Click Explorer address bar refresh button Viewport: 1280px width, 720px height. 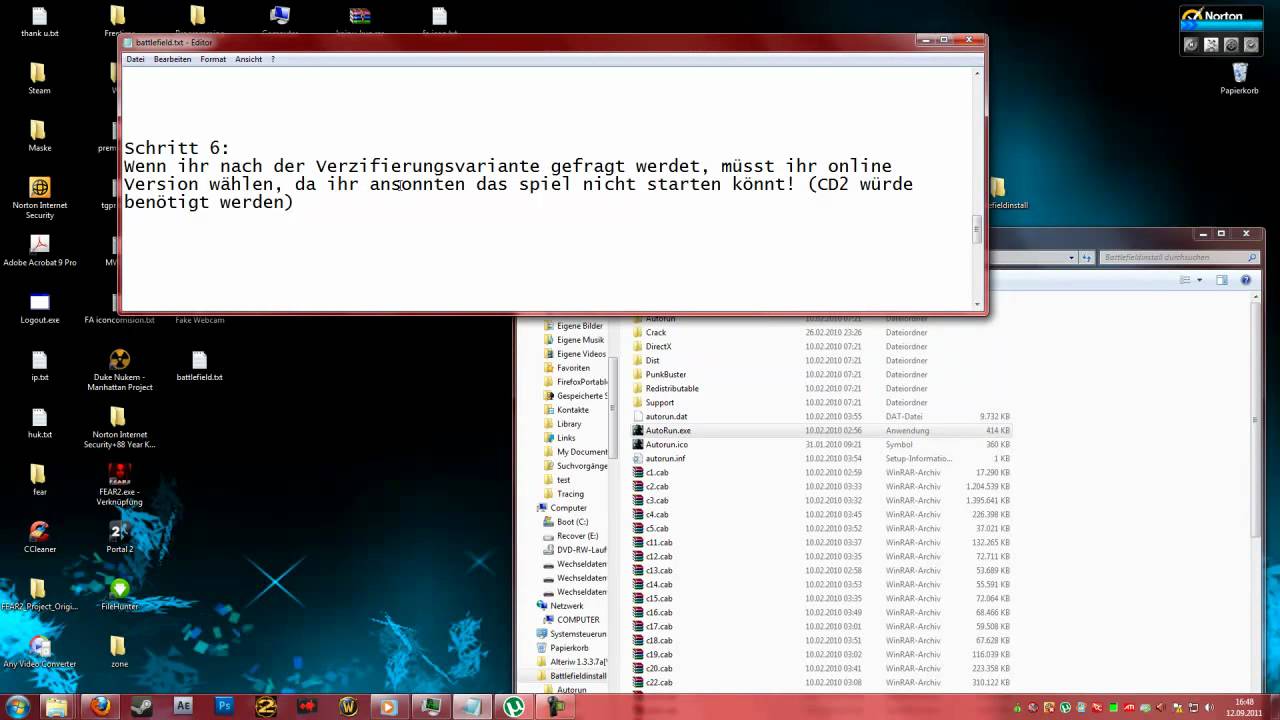pos(1087,257)
